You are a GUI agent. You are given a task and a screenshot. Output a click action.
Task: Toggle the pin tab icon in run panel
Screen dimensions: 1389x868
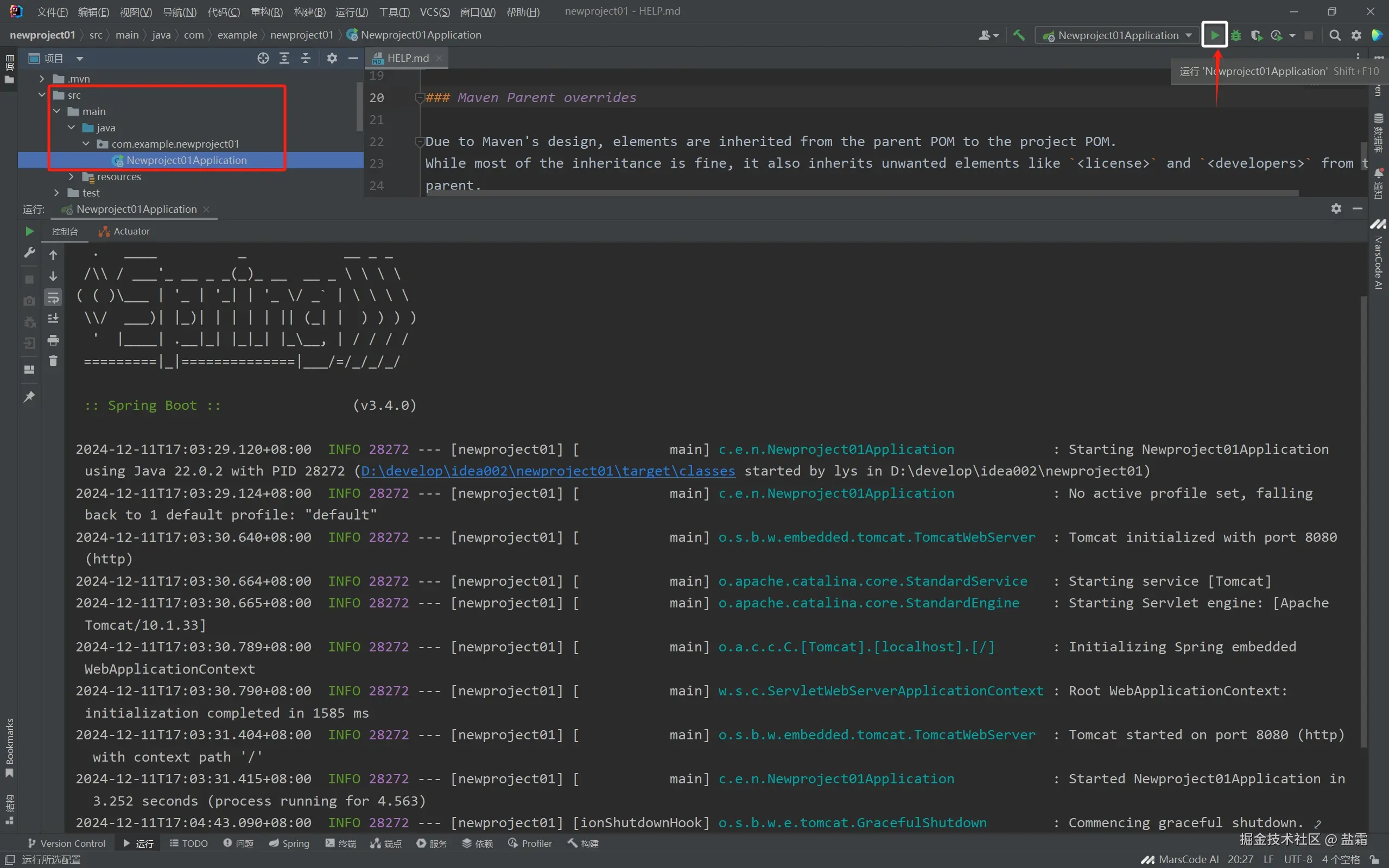(29, 397)
